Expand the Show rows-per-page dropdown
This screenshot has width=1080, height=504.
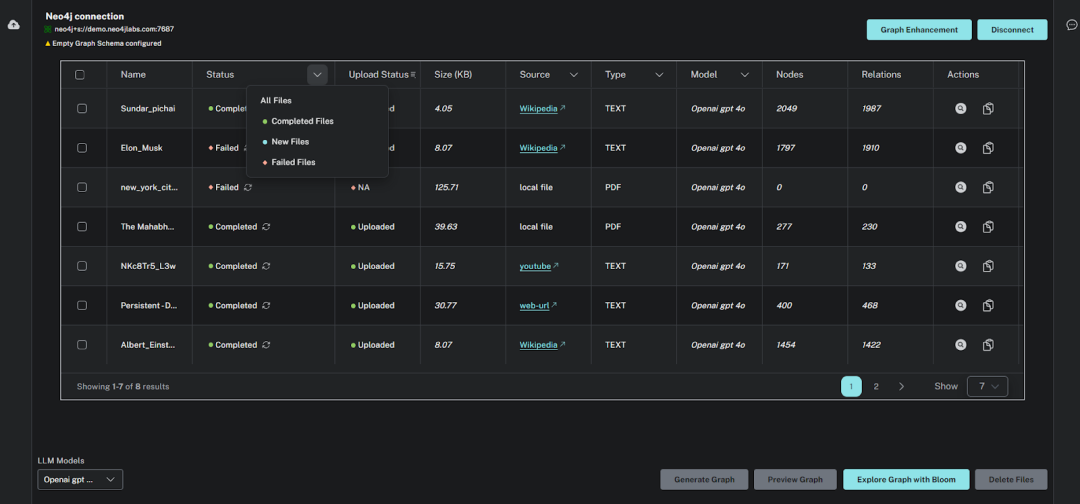tap(987, 386)
